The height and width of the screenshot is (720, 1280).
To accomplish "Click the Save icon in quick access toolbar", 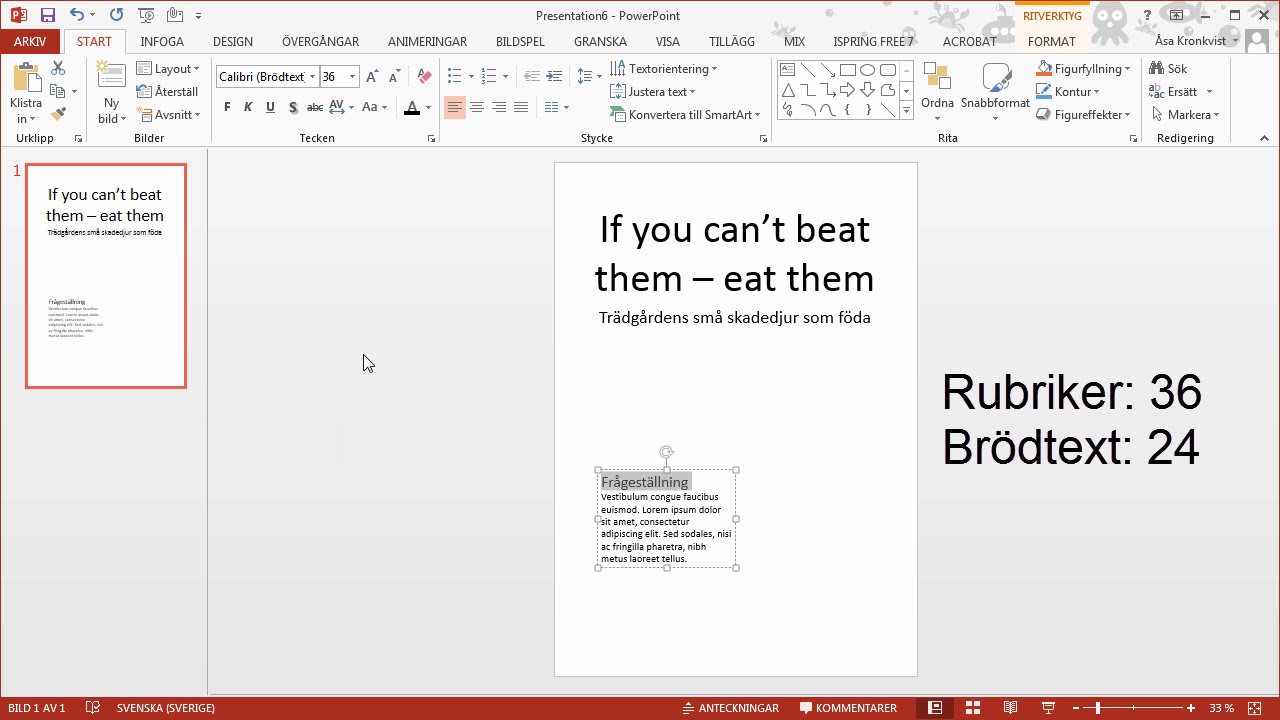I will click(47, 15).
